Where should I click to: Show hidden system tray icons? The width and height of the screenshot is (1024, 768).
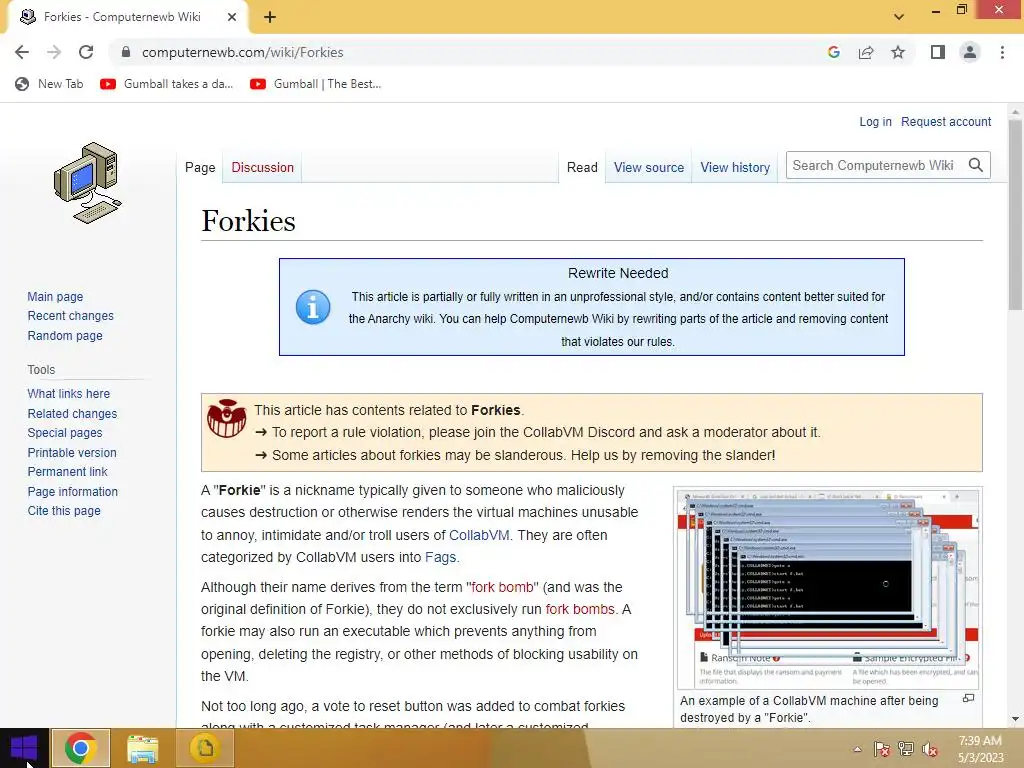click(x=857, y=749)
